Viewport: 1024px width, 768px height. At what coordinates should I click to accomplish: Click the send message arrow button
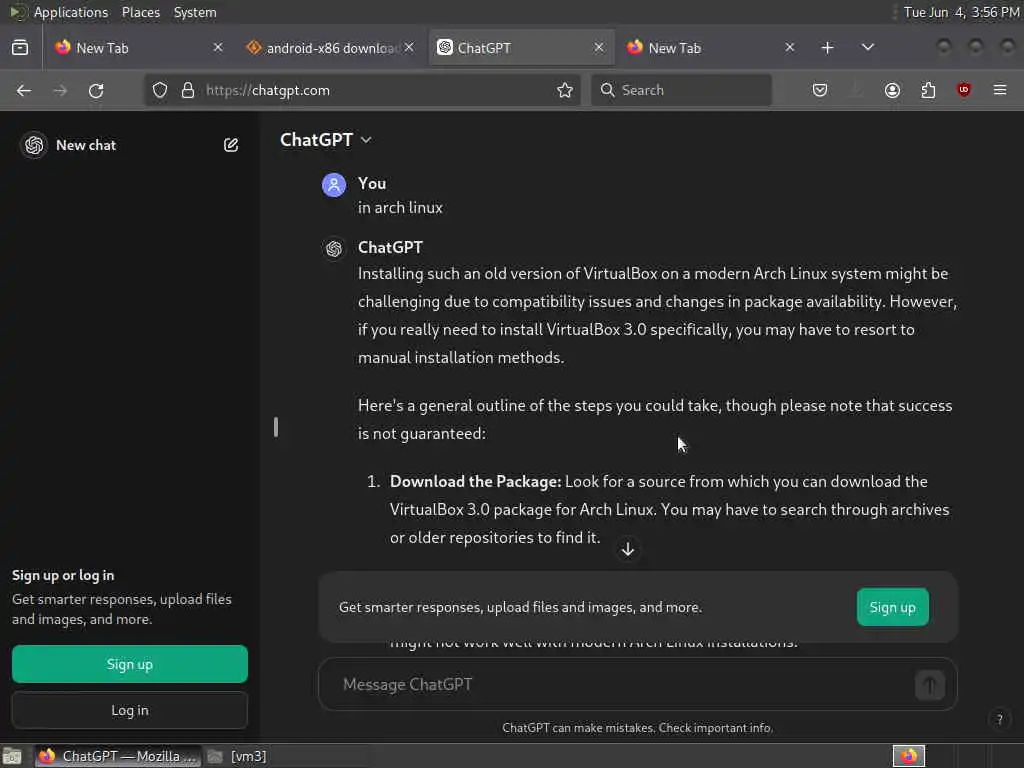pos(929,684)
